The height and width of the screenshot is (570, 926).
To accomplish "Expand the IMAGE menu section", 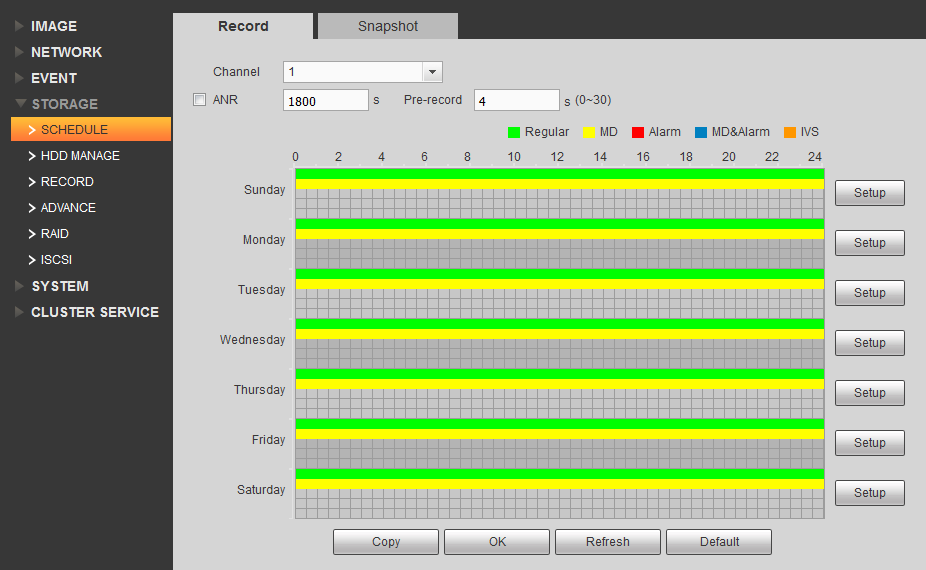I will point(54,26).
